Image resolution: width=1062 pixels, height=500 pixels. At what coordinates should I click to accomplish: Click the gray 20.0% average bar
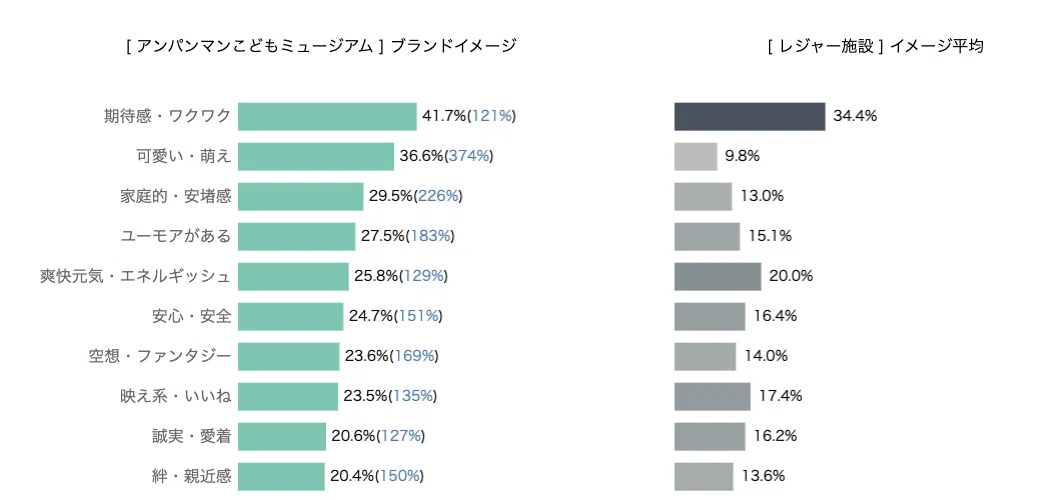(718, 276)
